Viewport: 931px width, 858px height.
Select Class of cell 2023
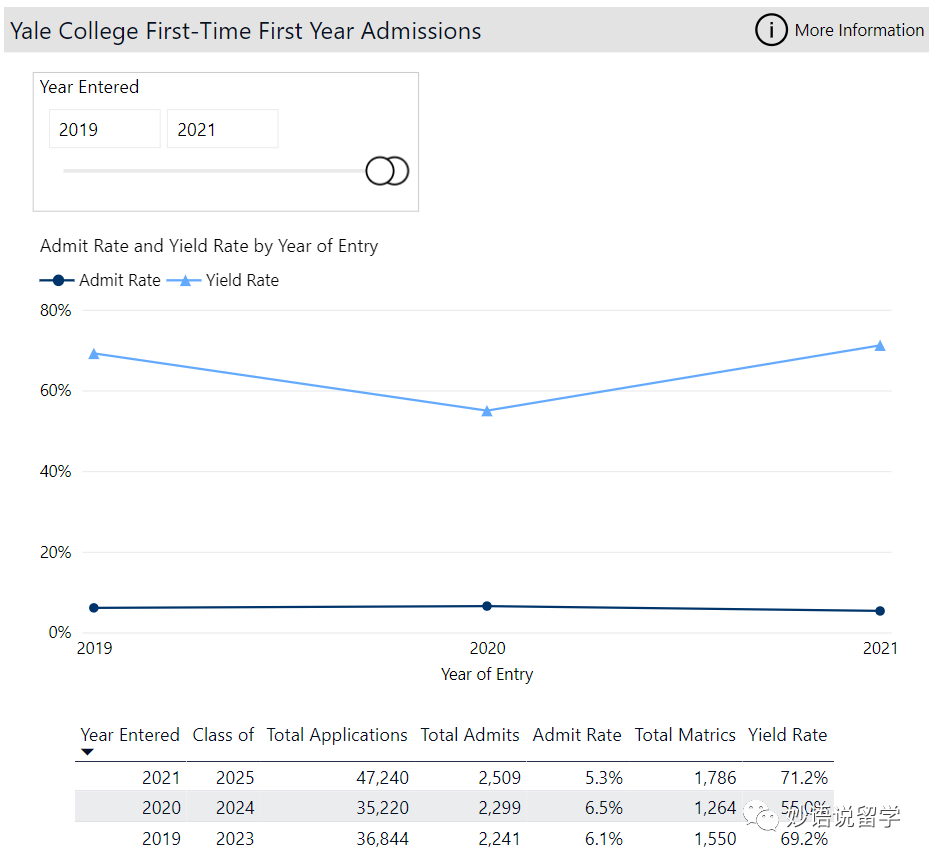235,839
